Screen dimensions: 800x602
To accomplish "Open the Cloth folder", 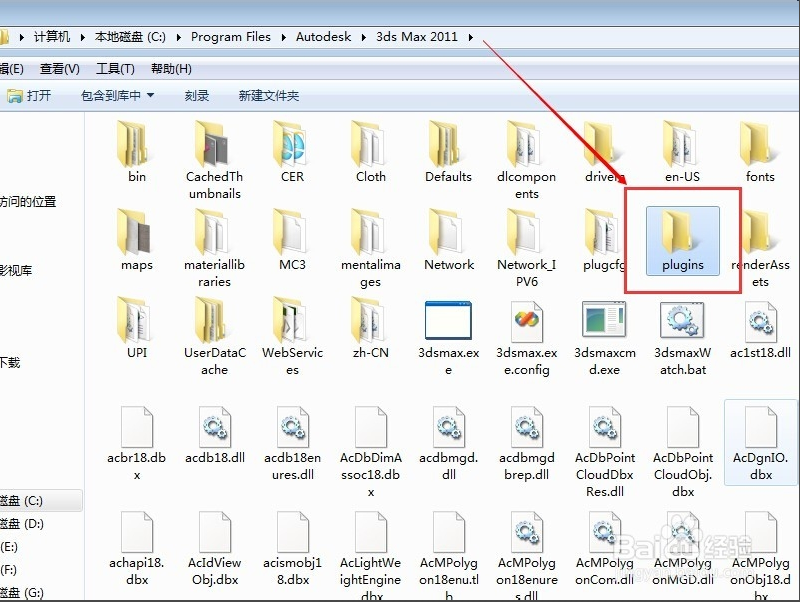I will pyautogui.click(x=370, y=150).
